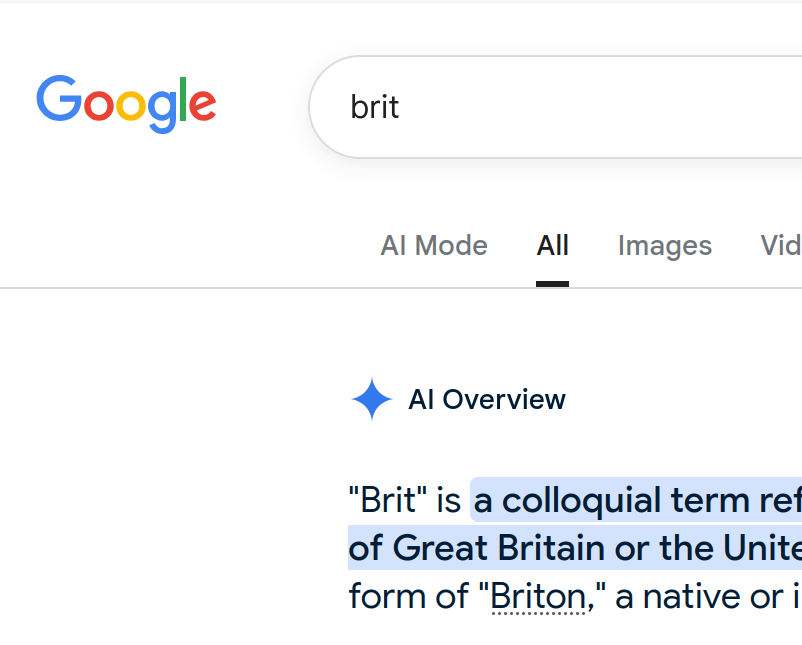
Task: Click the red letter e ending the logo
Action: point(203,105)
